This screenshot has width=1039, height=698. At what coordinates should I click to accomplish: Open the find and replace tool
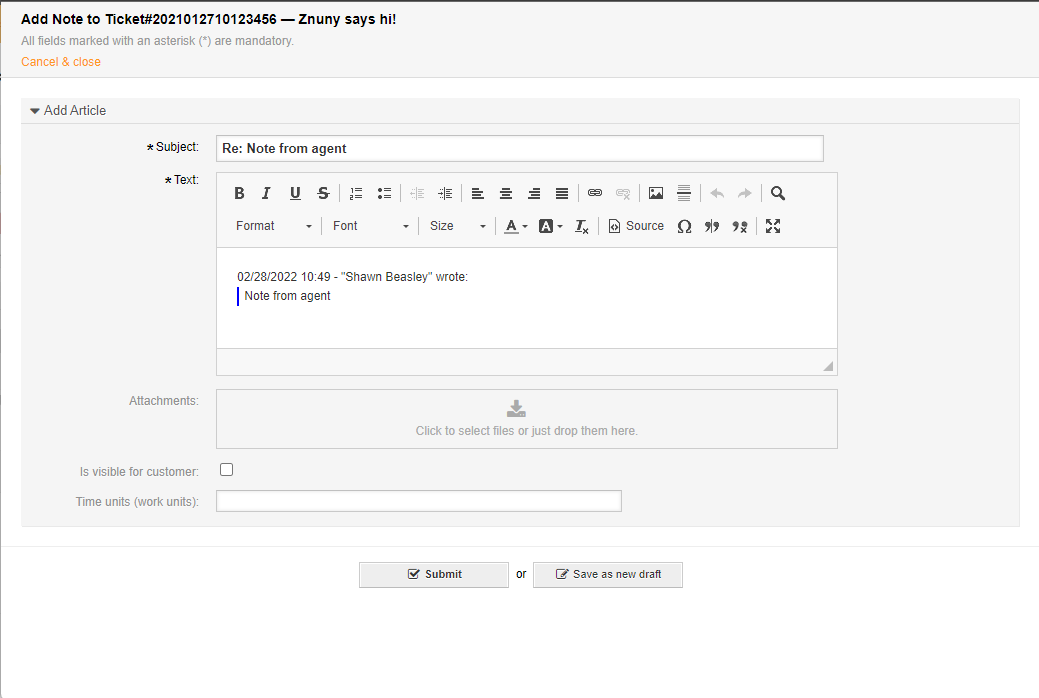778,194
